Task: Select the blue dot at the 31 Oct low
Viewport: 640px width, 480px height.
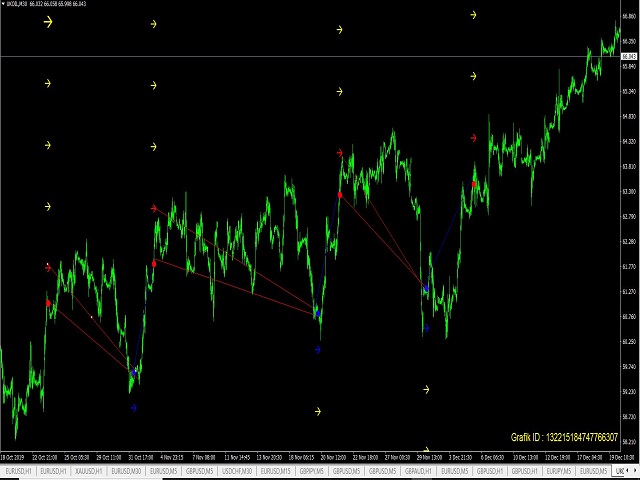Action: 134,372
